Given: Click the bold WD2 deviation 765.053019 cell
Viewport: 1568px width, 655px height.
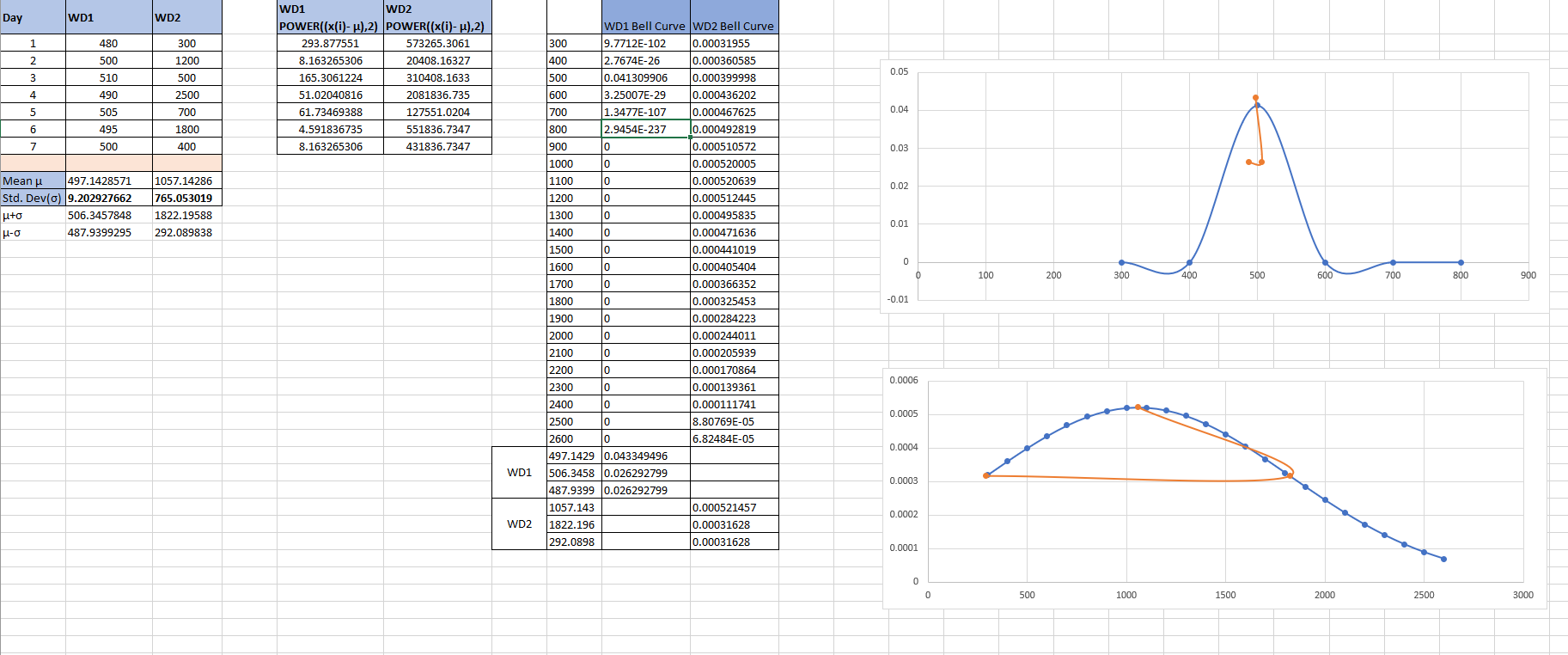Looking at the screenshot, I should [x=186, y=198].
